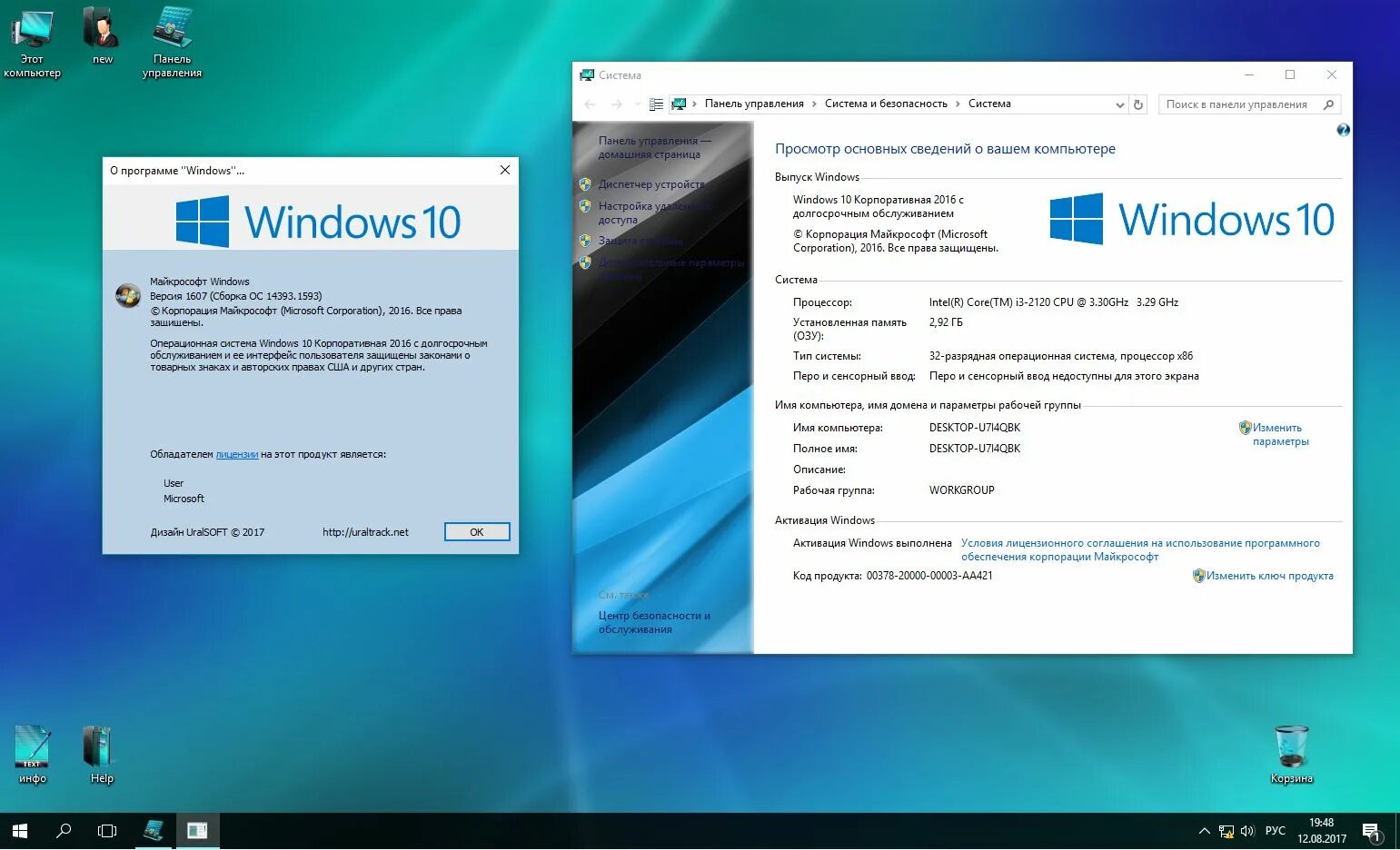Open the лицензии hyperlink in About Windows
Image resolution: width=1400 pixels, height=850 pixels.
click(236, 454)
